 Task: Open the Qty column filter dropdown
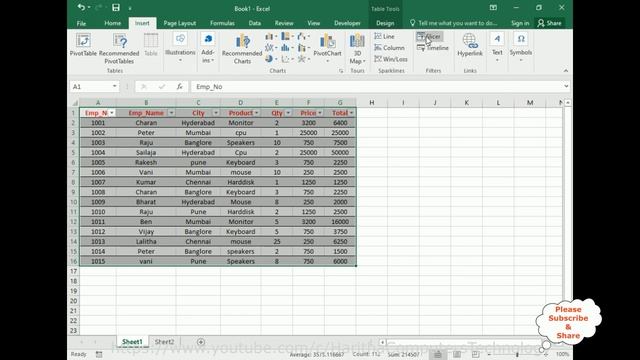click(288, 113)
